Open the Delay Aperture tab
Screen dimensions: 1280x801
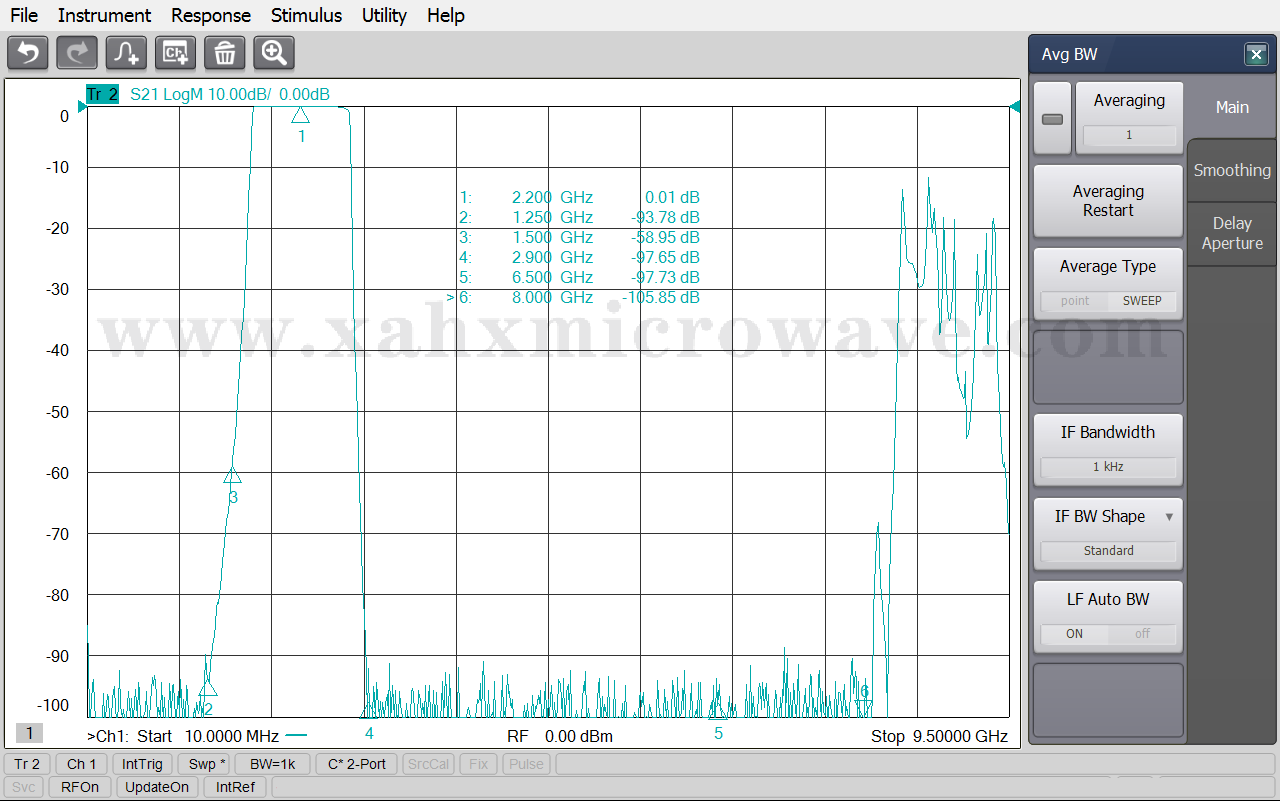[1232, 233]
